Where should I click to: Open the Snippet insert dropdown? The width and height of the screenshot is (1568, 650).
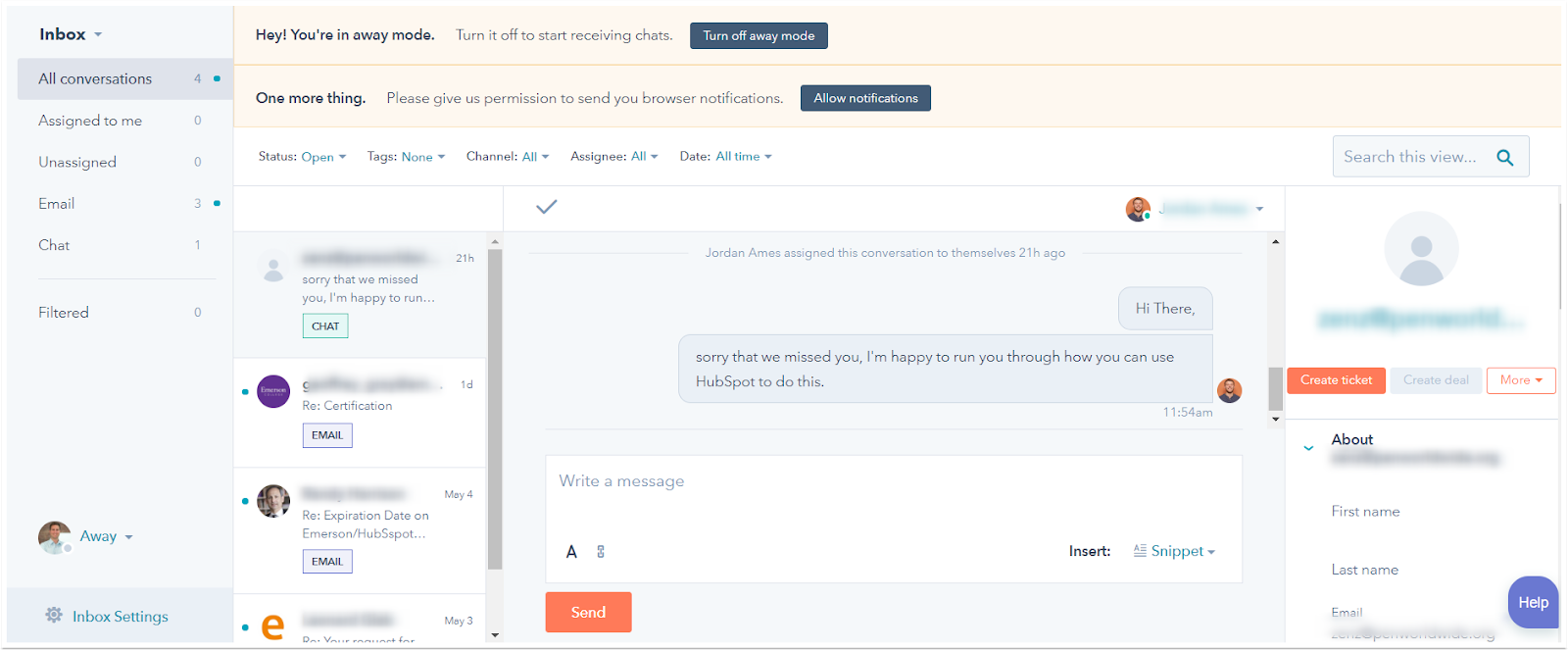[x=1182, y=551]
